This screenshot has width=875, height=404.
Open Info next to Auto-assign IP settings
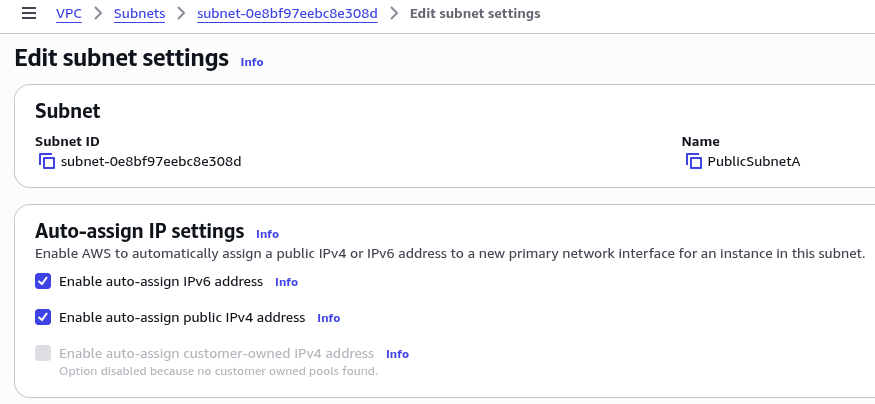coord(267,234)
